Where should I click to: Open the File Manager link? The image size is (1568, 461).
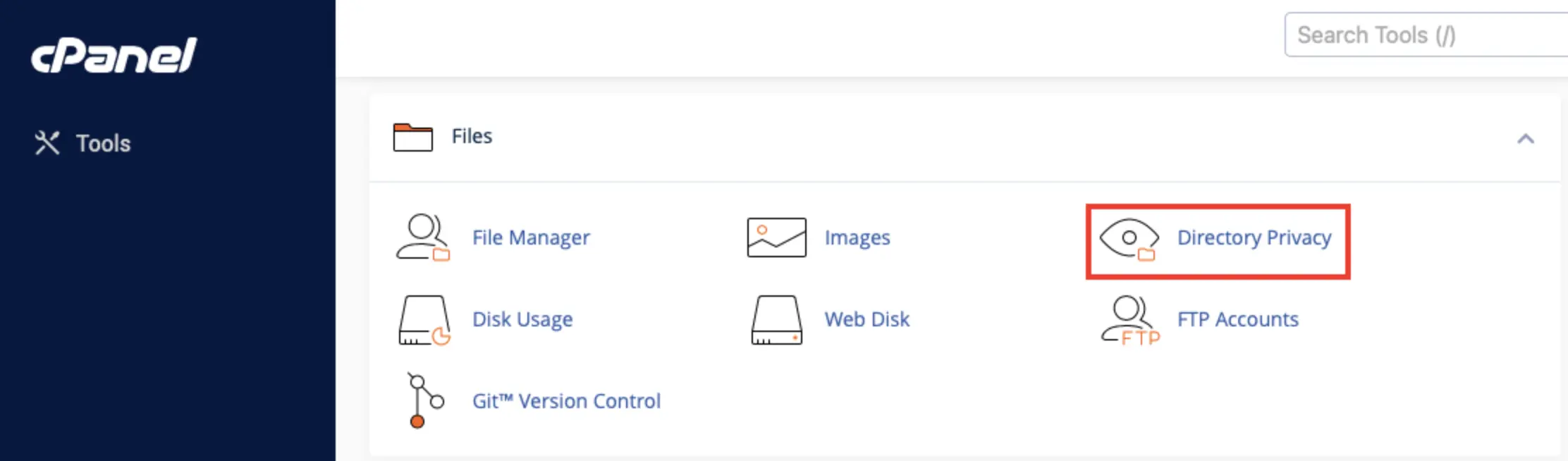point(531,238)
